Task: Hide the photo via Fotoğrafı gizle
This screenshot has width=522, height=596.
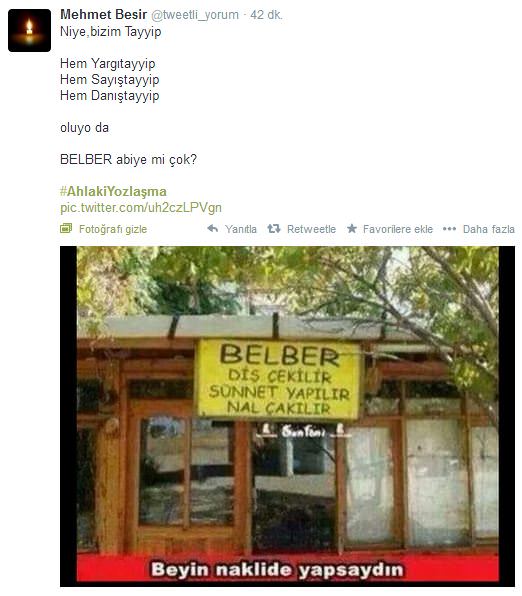Action: point(113,229)
